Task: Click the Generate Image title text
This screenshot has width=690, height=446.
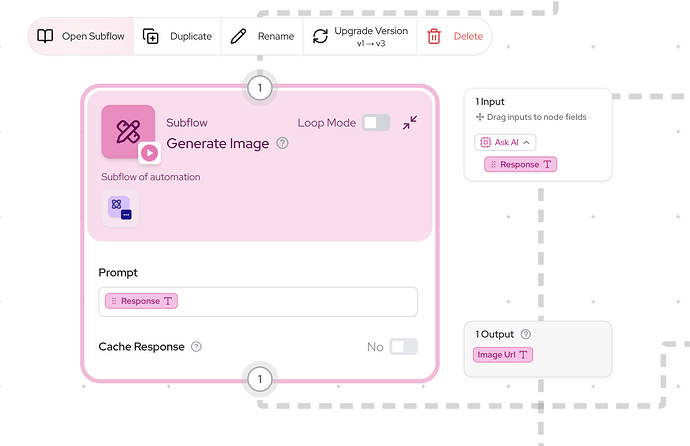Action: pos(218,143)
